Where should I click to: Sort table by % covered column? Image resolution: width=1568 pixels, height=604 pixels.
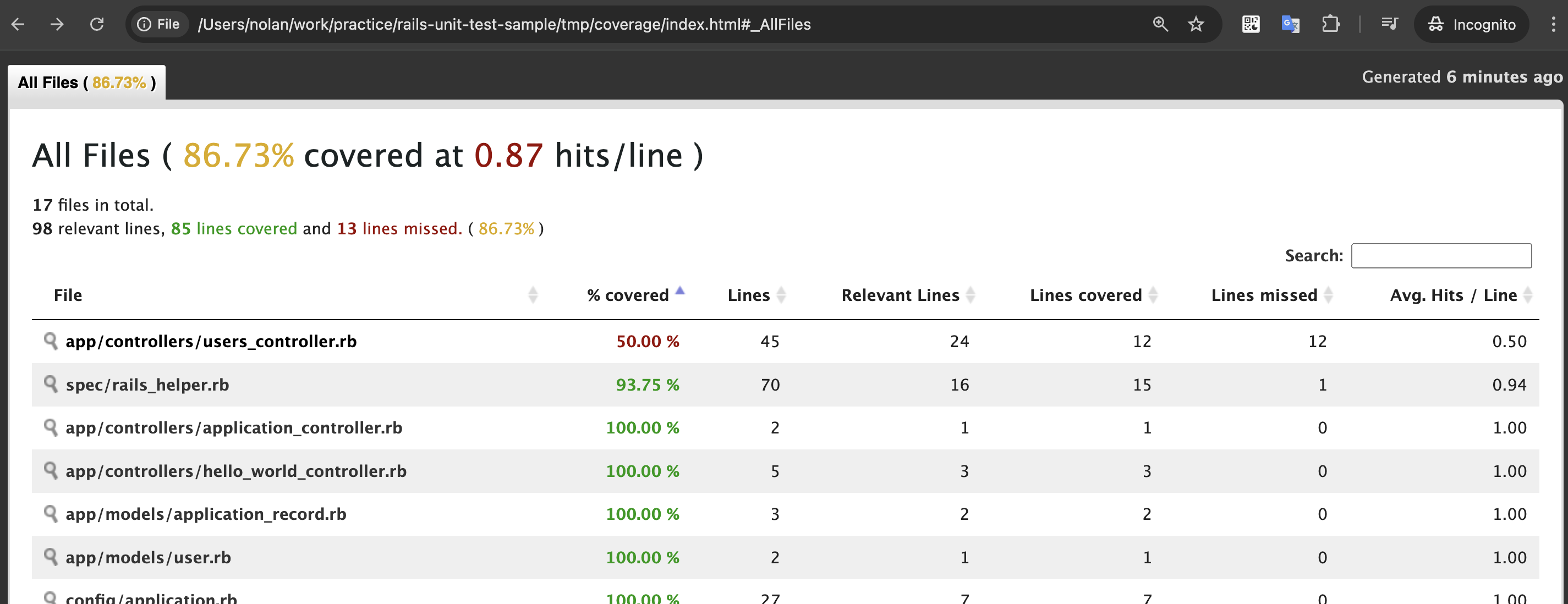[x=628, y=295]
